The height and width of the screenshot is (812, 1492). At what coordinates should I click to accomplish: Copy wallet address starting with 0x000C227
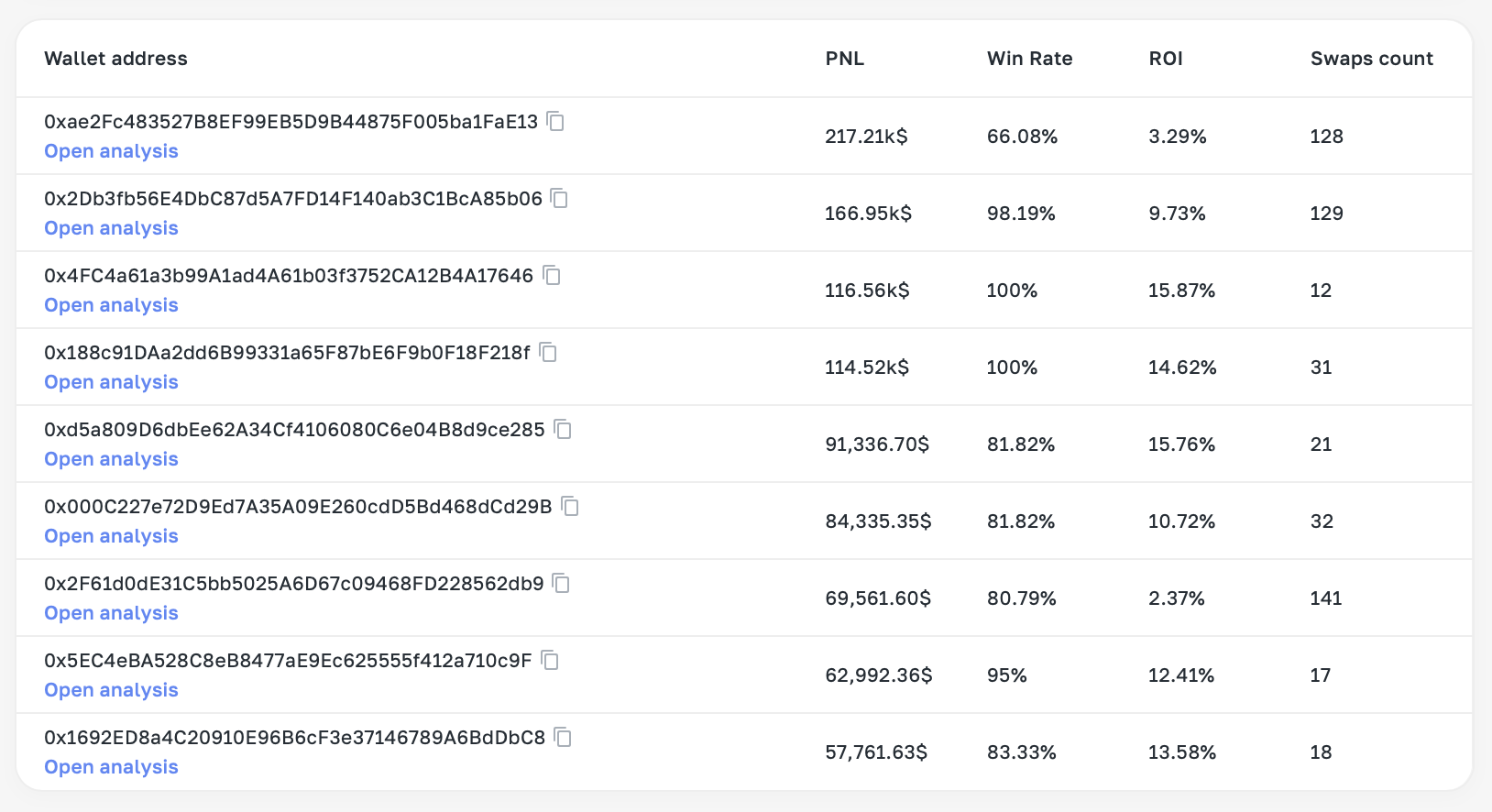click(569, 506)
